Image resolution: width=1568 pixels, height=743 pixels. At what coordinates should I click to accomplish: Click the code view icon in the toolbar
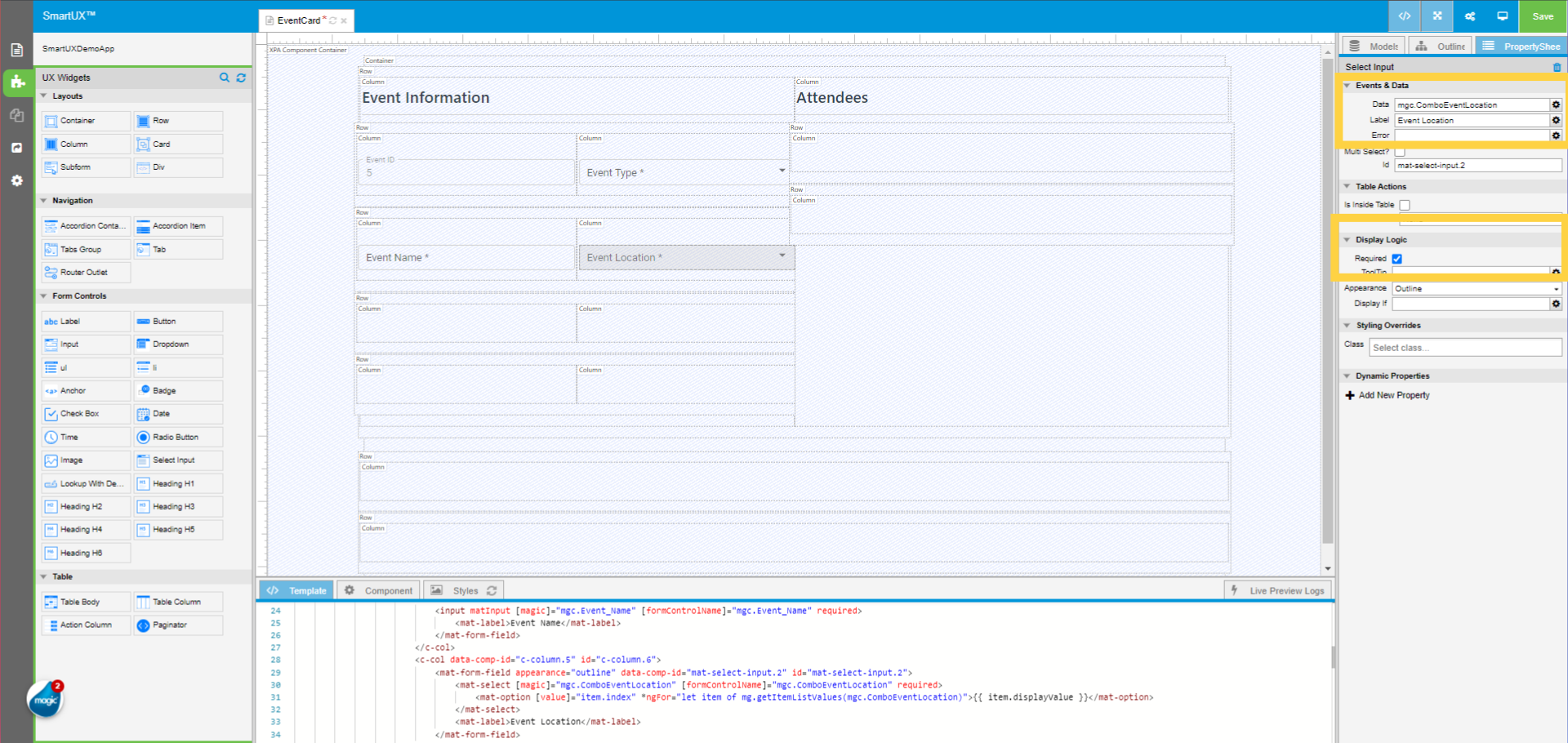(1403, 16)
